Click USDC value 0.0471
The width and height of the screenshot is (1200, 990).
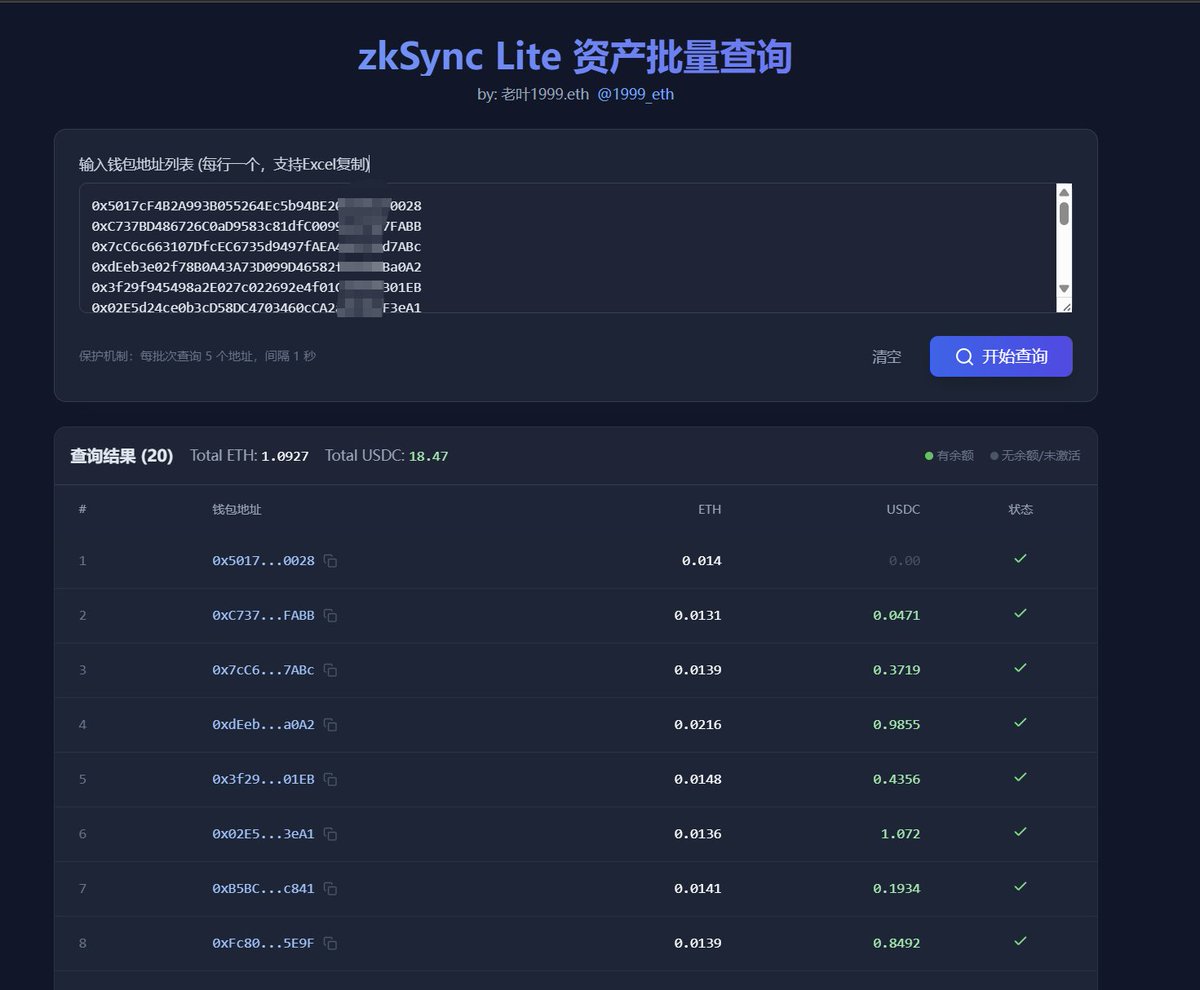click(896, 616)
